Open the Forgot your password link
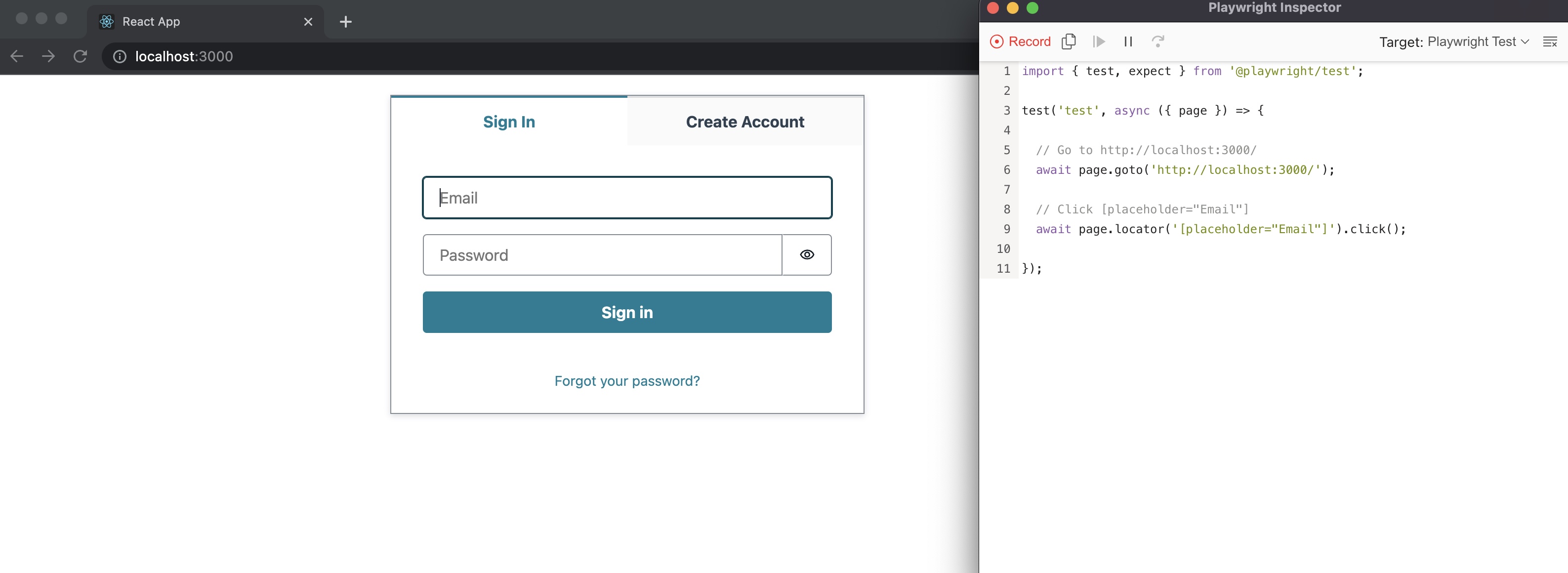1568x573 pixels. click(627, 380)
